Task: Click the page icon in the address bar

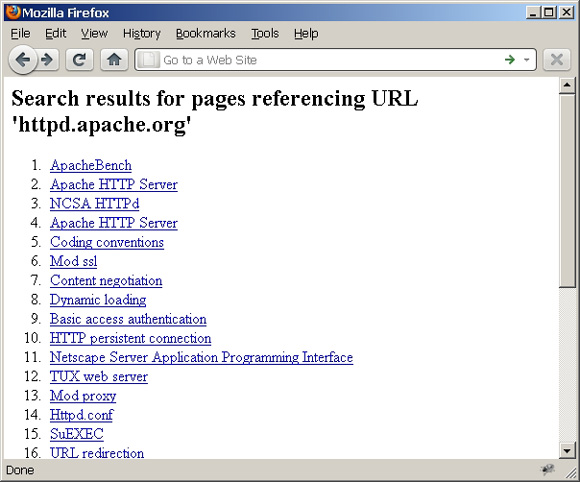Action: point(149,59)
